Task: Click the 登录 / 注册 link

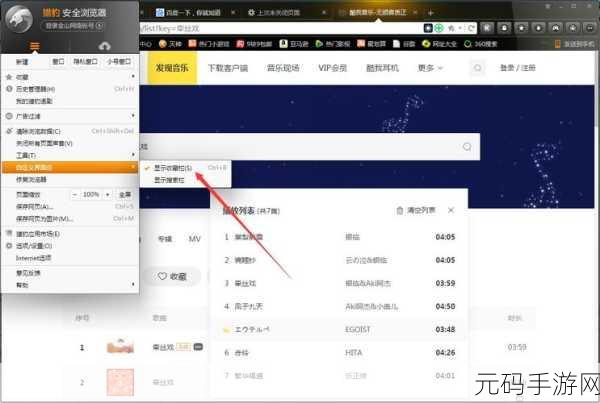Action: pos(518,68)
